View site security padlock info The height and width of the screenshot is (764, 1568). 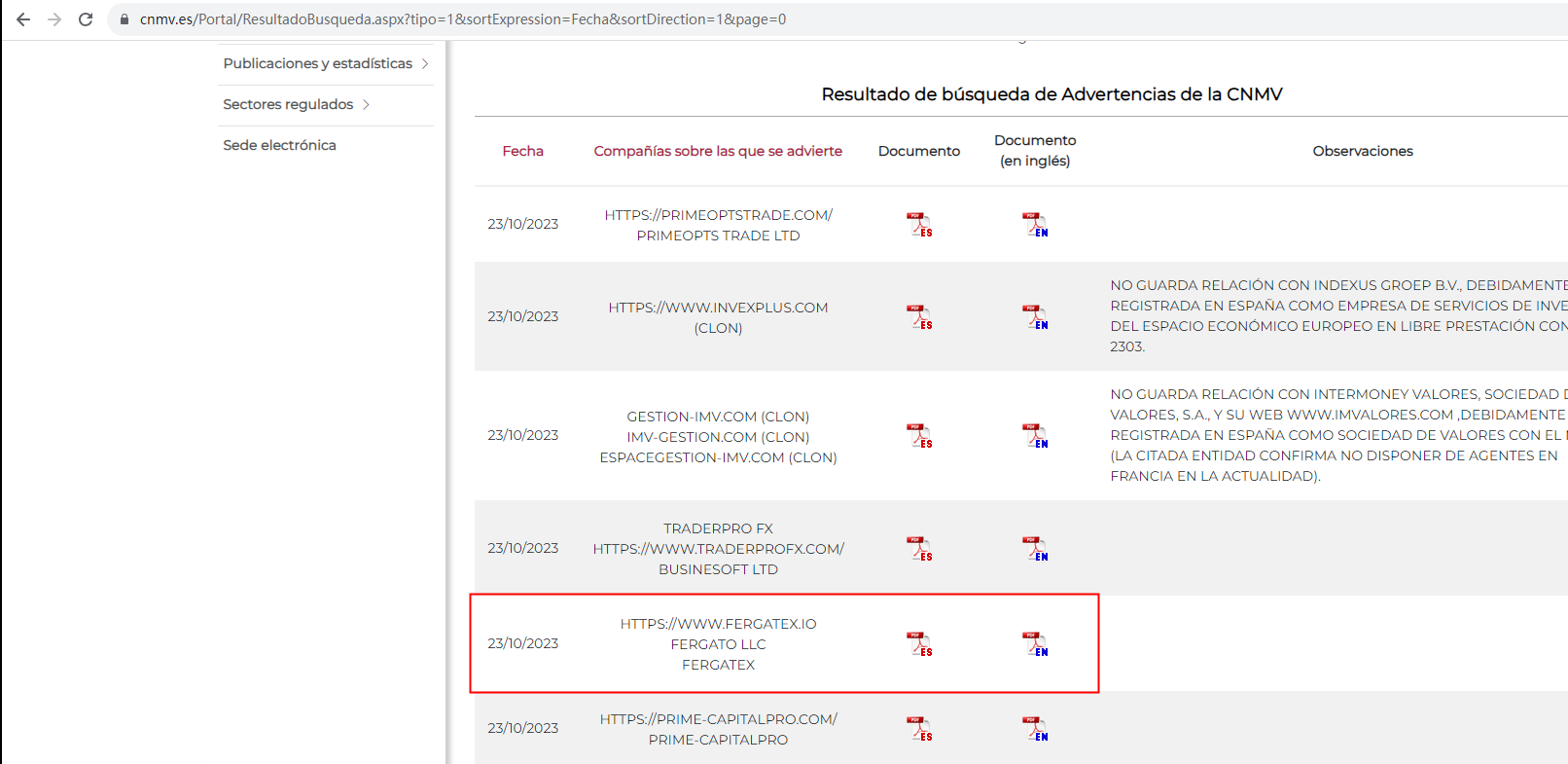[x=125, y=19]
